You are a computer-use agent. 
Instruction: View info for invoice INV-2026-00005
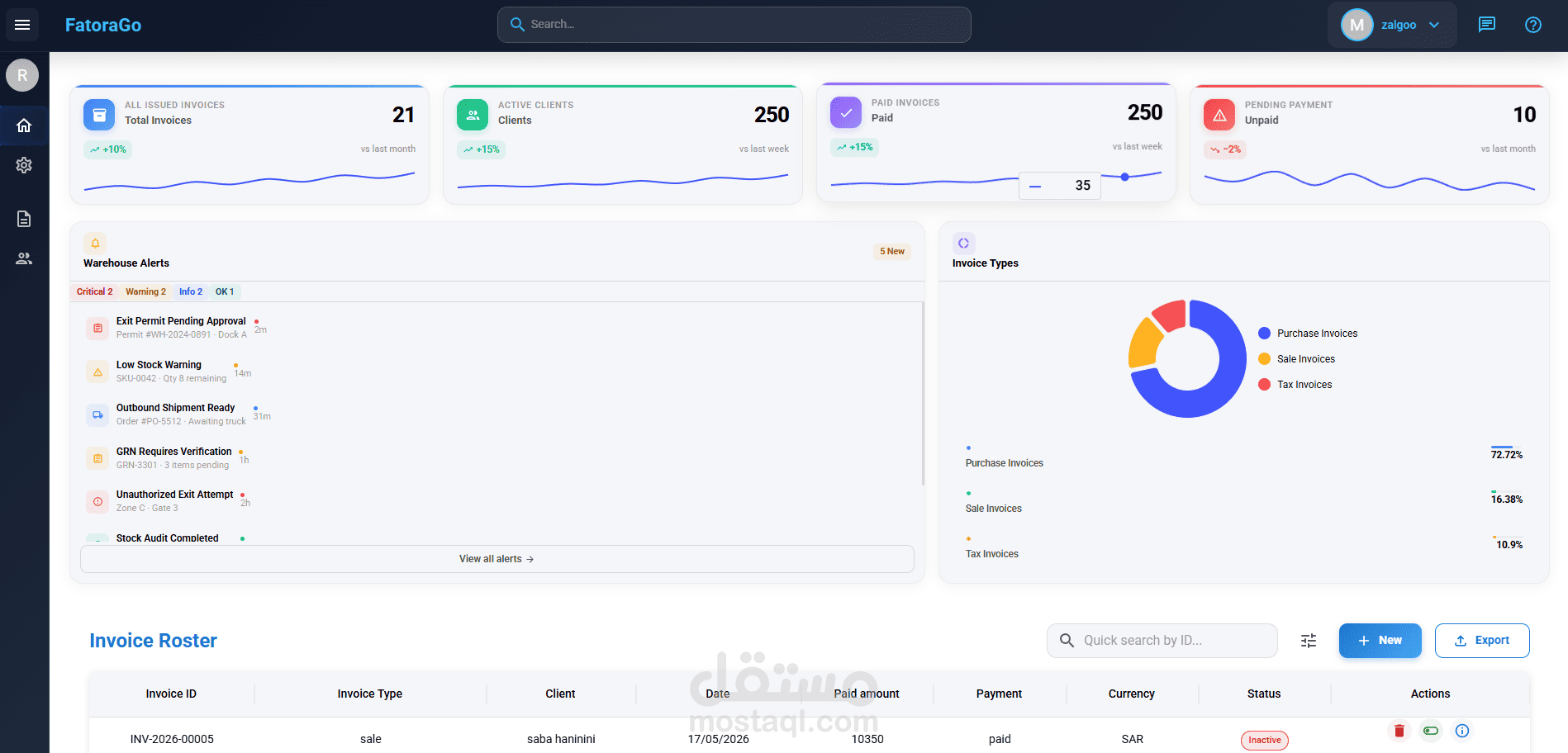click(1461, 731)
